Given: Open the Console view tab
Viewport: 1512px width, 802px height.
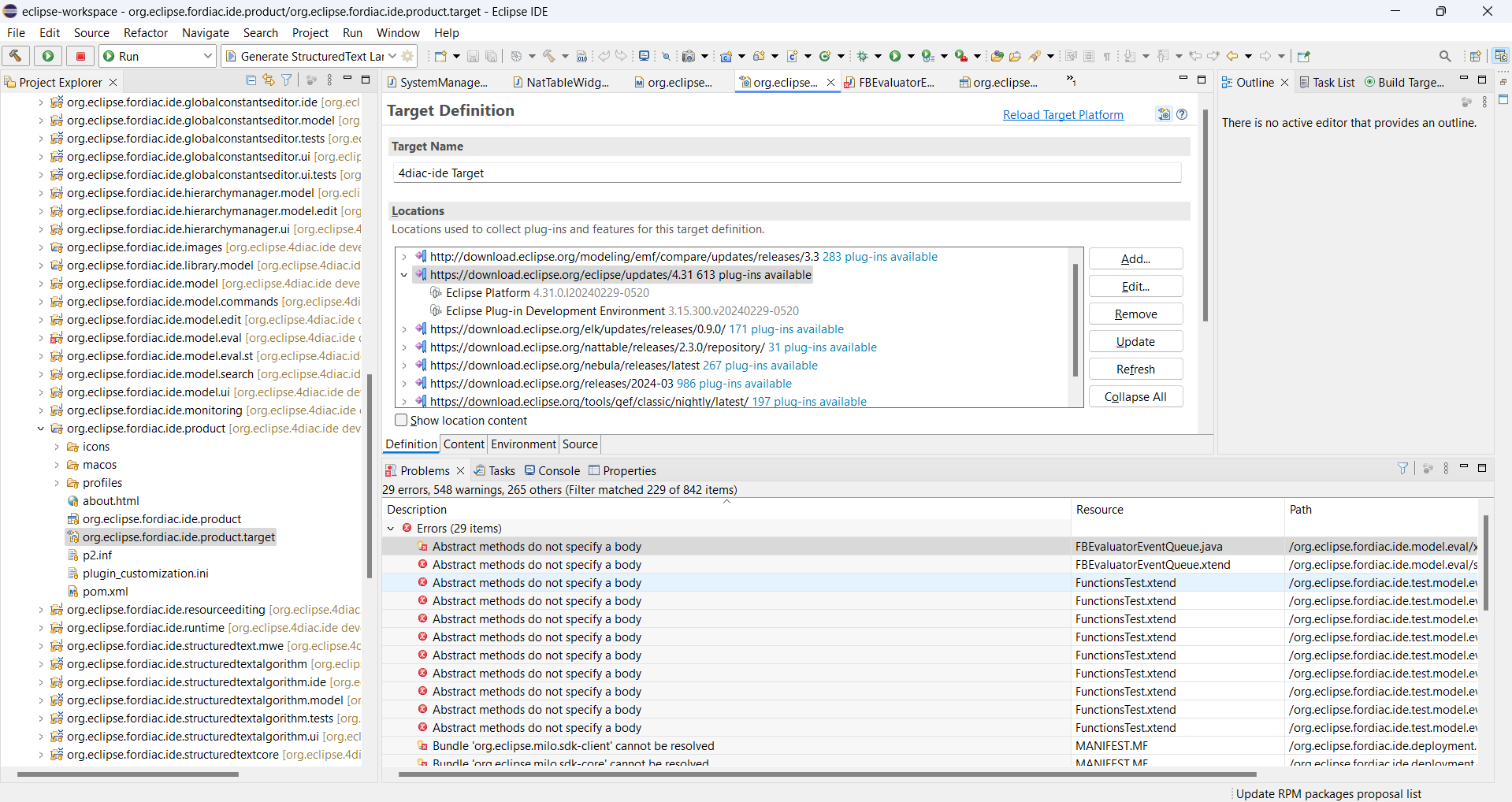Looking at the screenshot, I should point(552,470).
